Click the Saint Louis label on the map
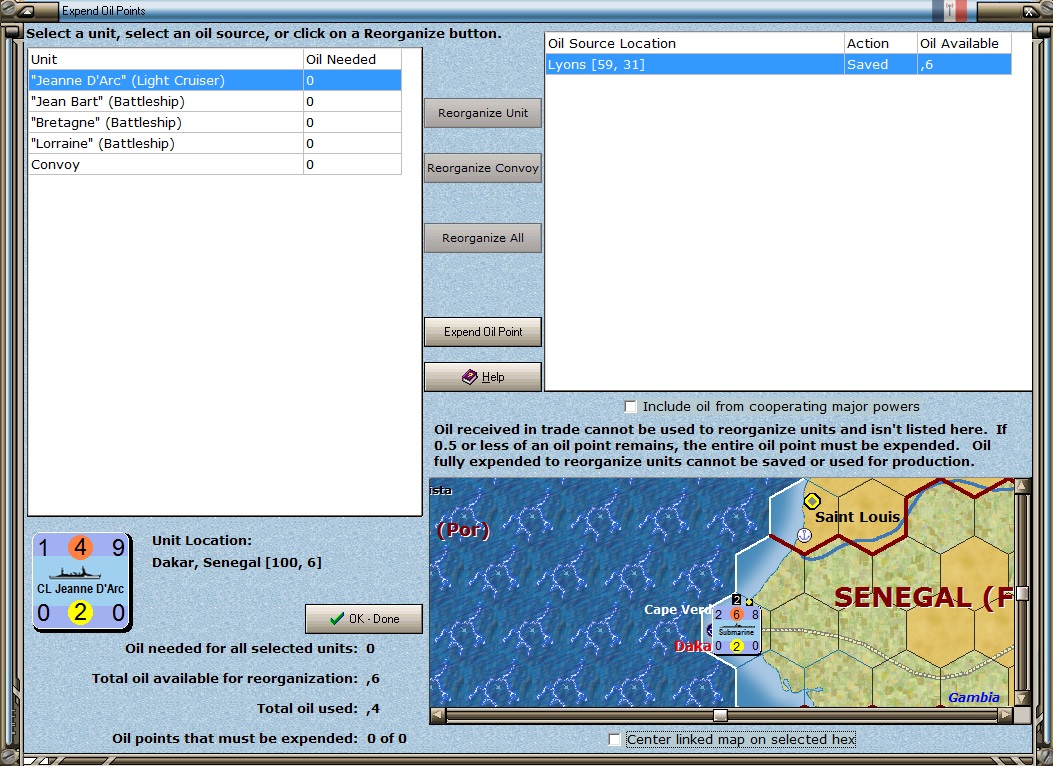The height and width of the screenshot is (766, 1053). (x=857, y=517)
